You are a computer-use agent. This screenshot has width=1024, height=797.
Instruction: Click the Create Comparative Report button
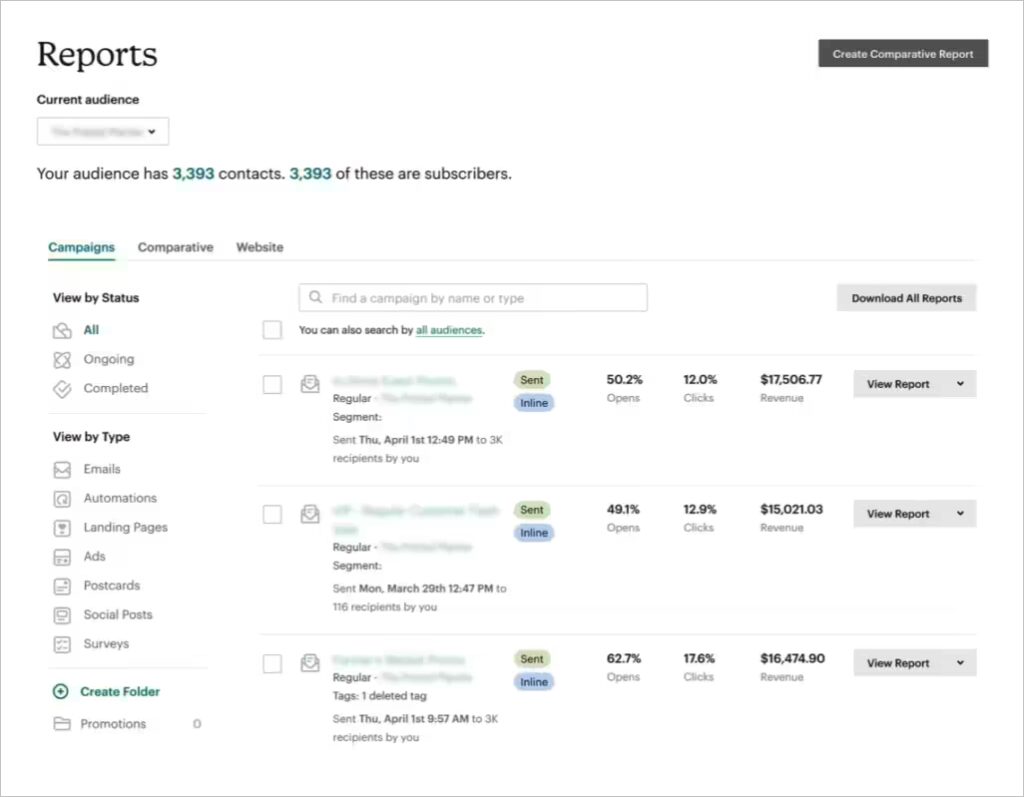pos(902,53)
